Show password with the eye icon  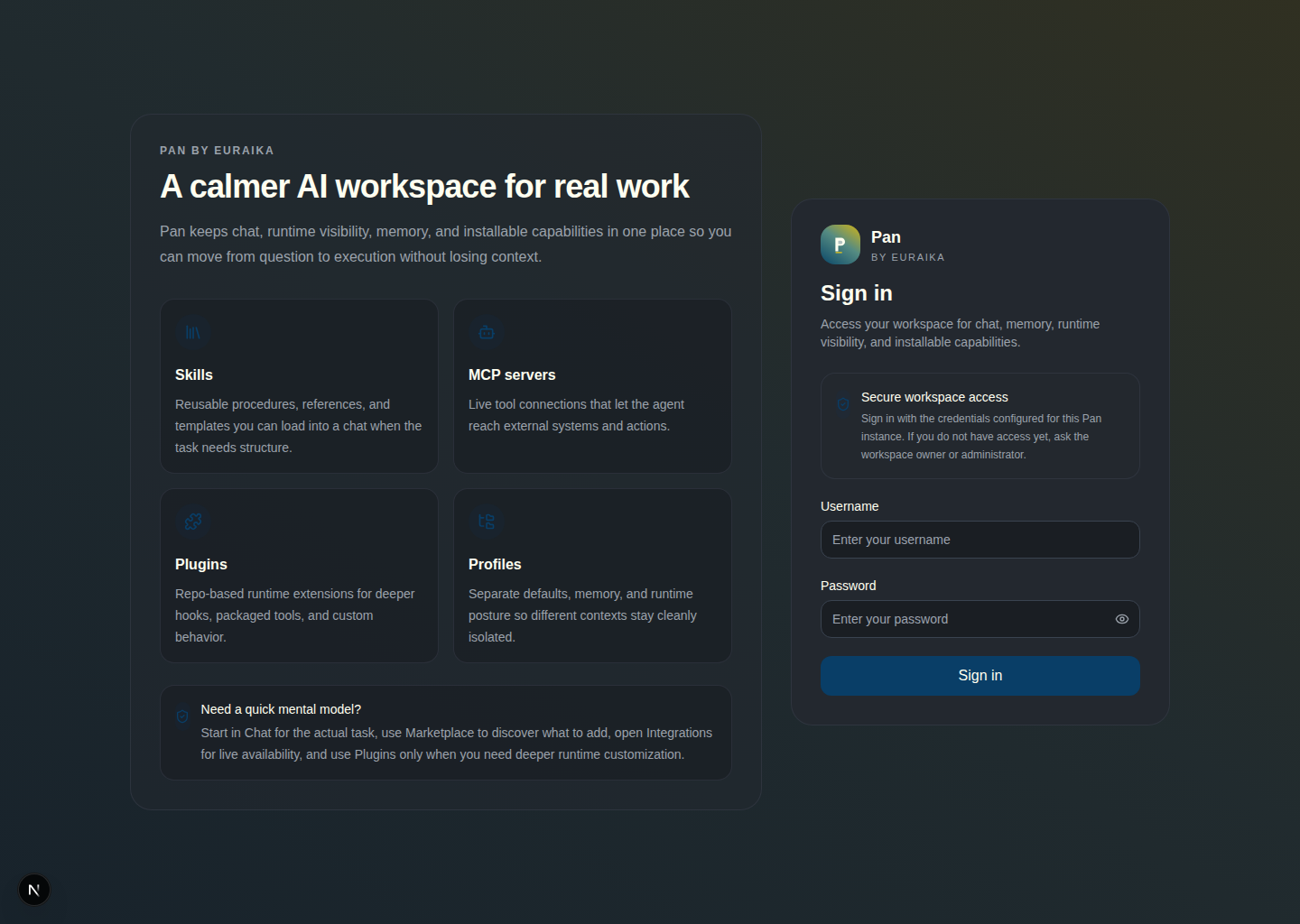[1122, 619]
